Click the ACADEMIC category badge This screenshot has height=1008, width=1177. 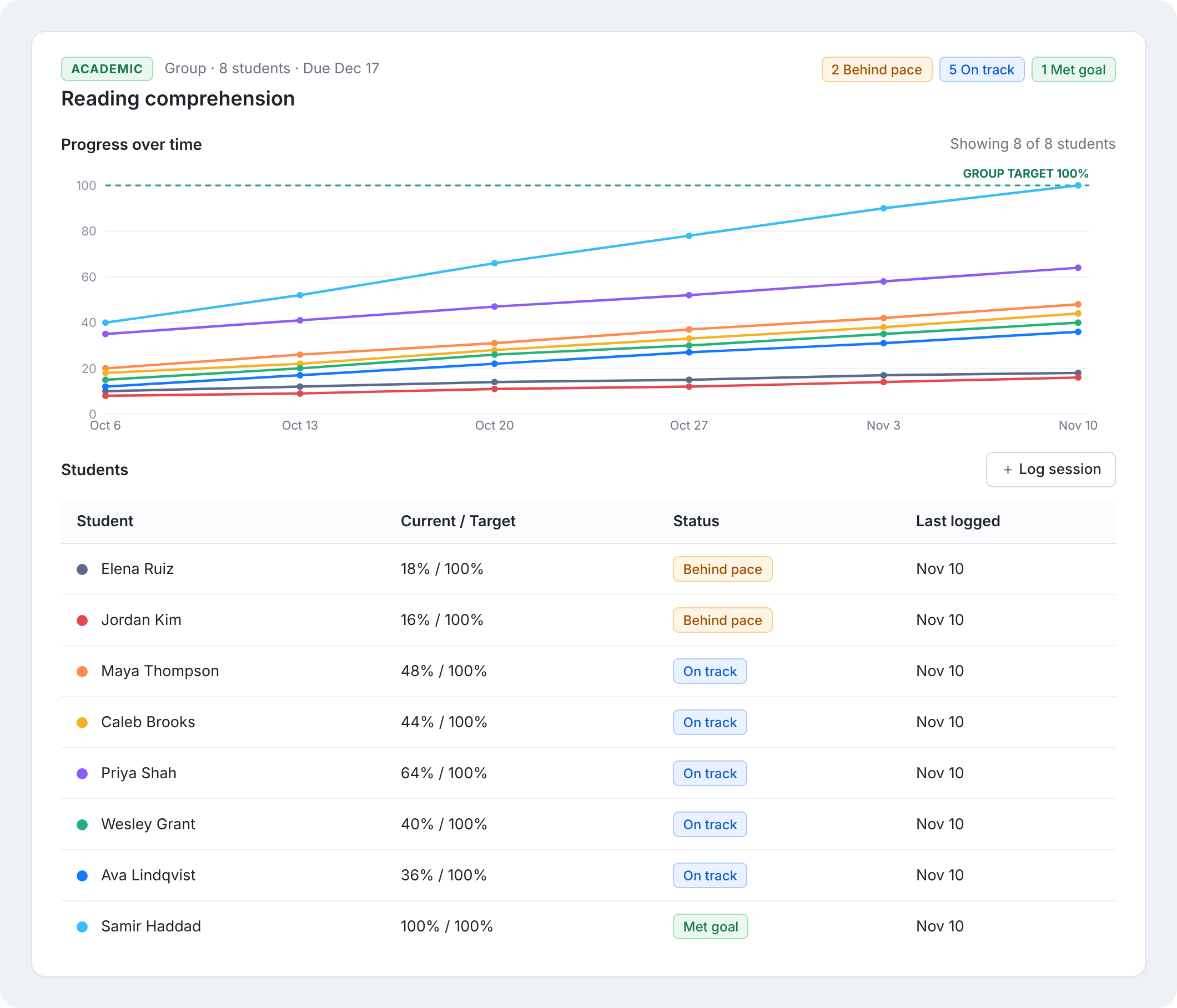click(107, 69)
